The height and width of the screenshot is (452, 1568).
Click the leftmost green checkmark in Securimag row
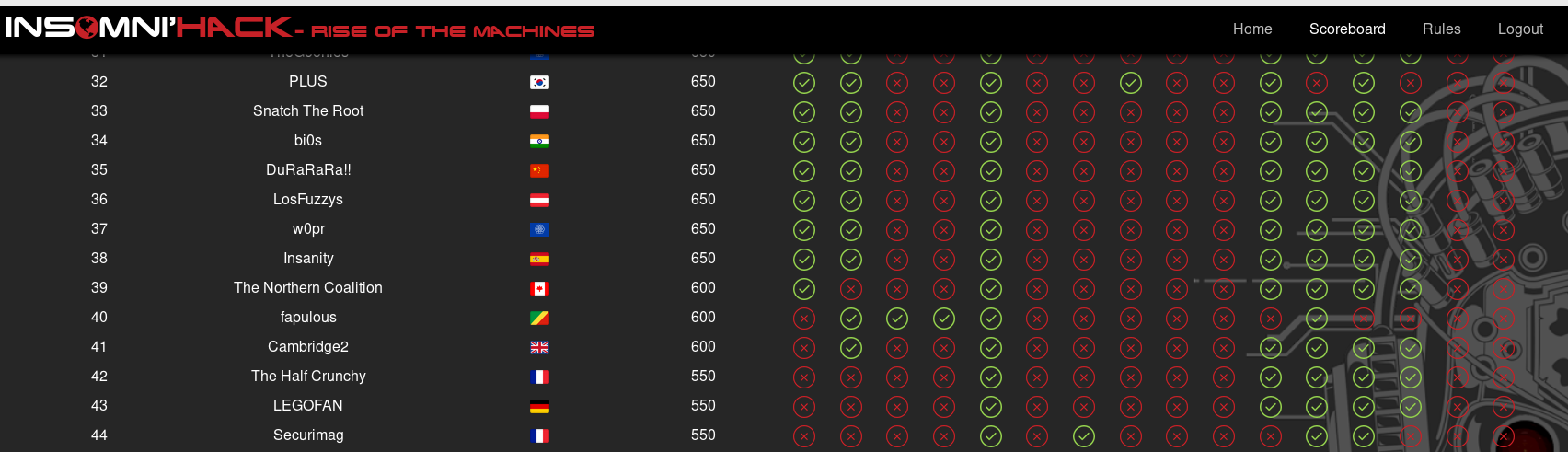click(991, 436)
